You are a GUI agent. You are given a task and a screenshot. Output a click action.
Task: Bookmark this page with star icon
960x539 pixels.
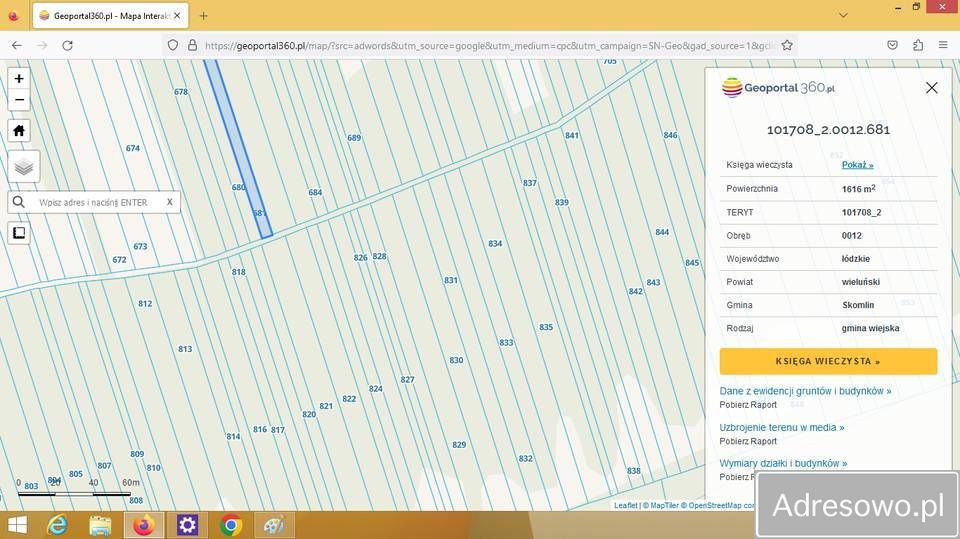(787, 45)
